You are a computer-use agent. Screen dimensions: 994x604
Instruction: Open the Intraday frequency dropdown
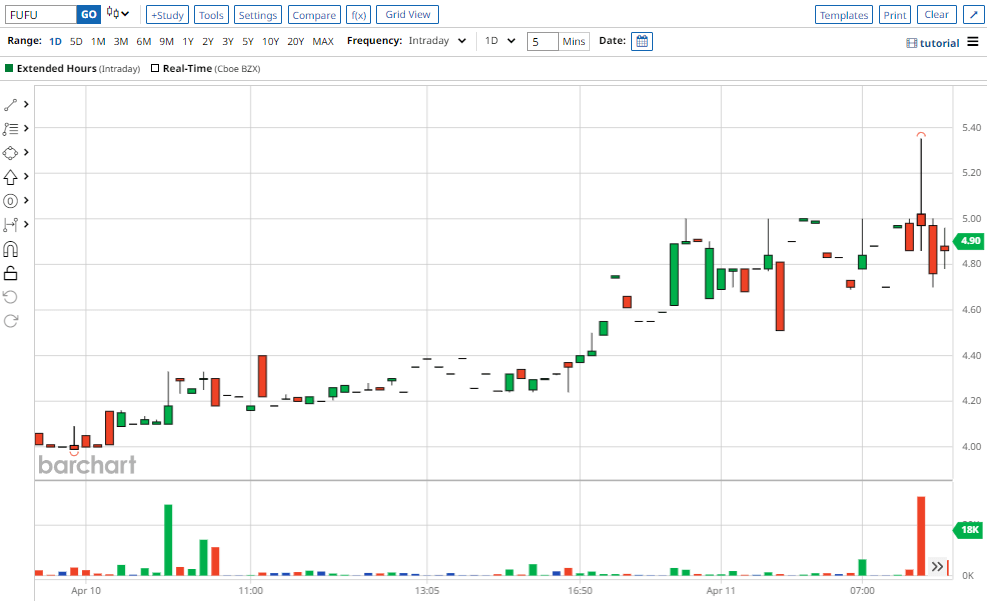tap(437, 41)
